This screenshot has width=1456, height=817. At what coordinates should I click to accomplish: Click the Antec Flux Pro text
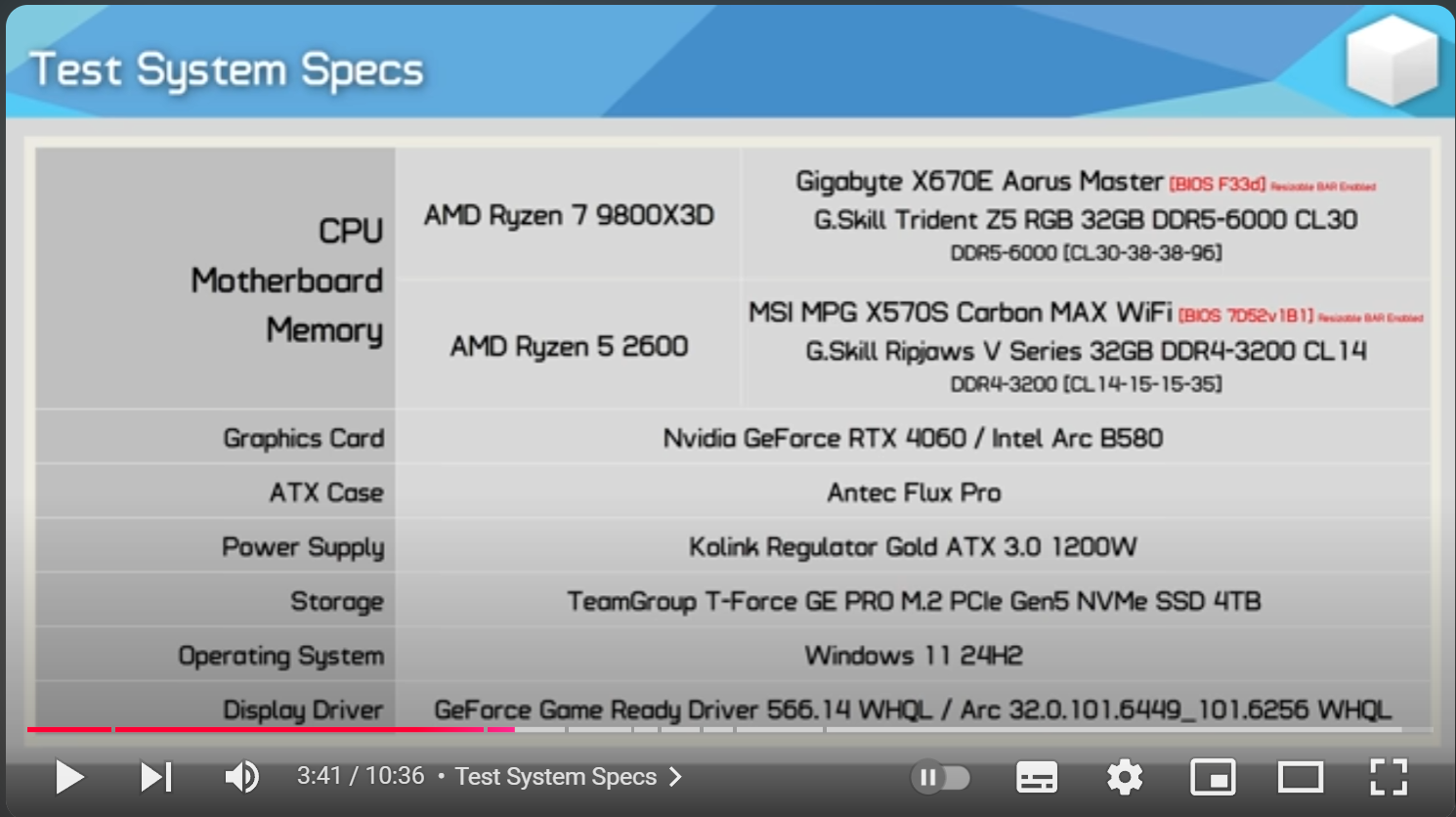point(914,493)
